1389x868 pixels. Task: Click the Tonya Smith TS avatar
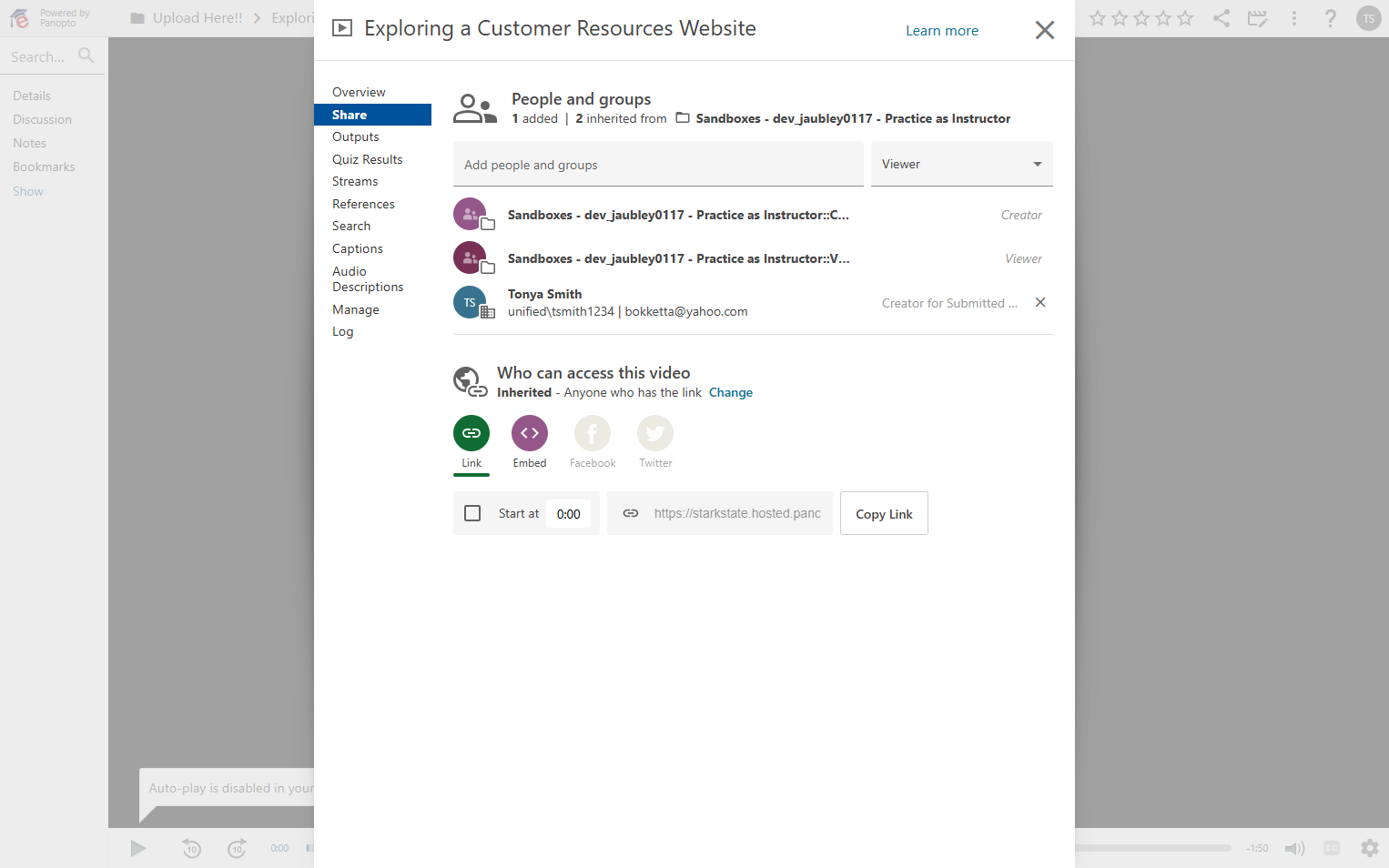tap(470, 302)
